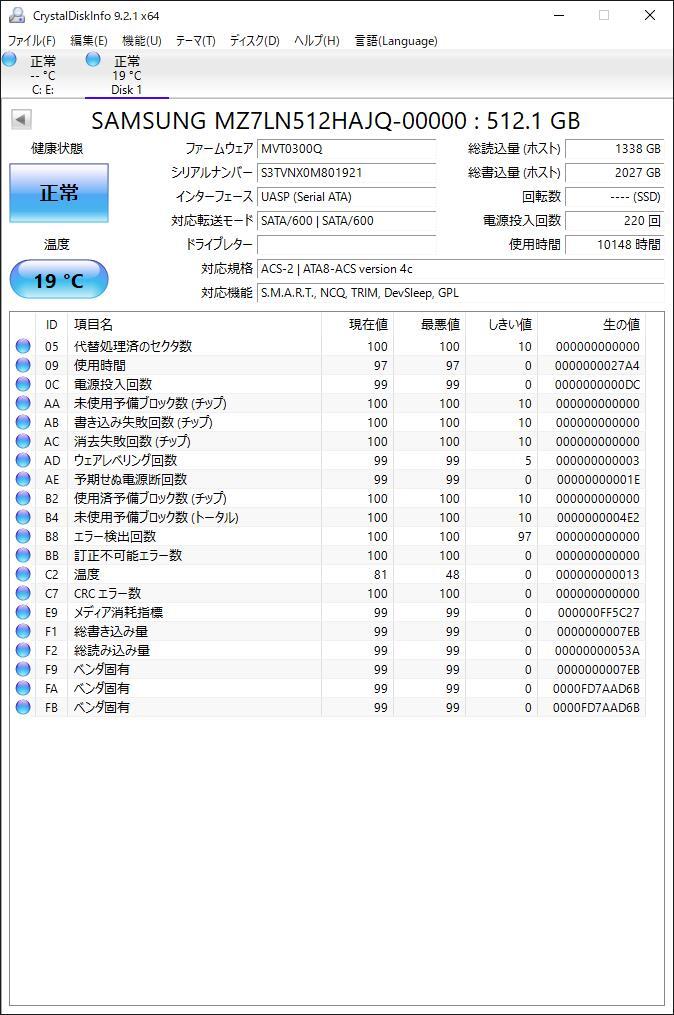
Task: Click status orb for ID FB row
Action: (23, 707)
